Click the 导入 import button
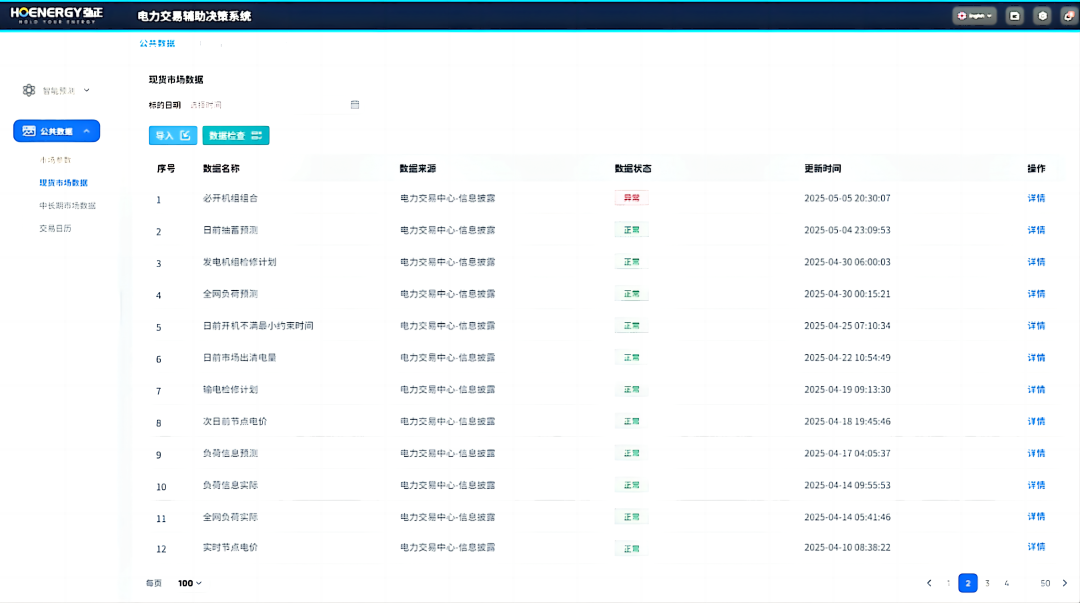This screenshot has width=1080, height=603. 172,135
